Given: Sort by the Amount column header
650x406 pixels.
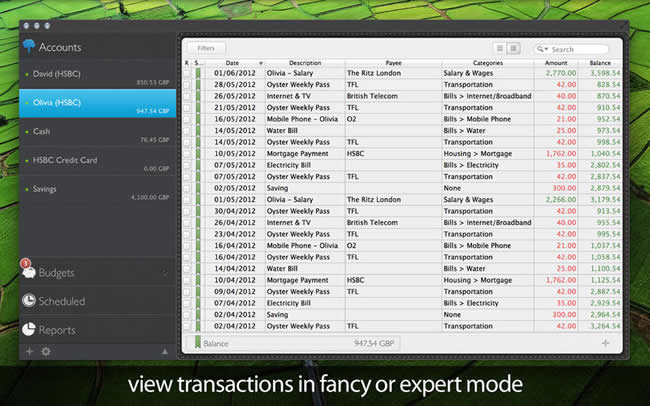Looking at the screenshot, I should pyautogui.click(x=556, y=63).
